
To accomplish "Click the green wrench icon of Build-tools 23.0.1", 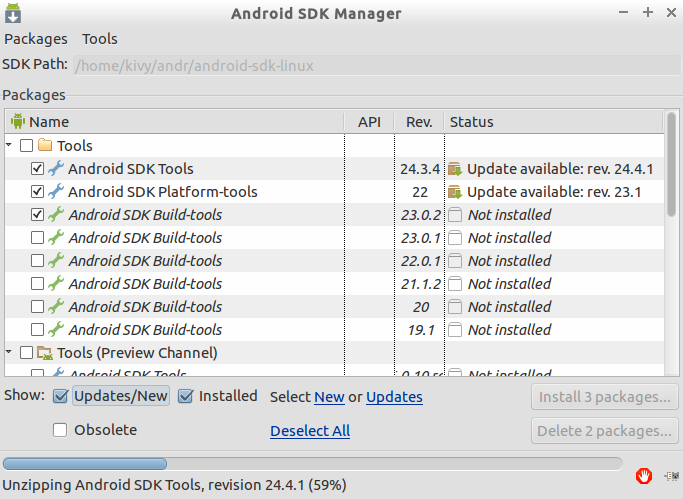I will click(56, 238).
